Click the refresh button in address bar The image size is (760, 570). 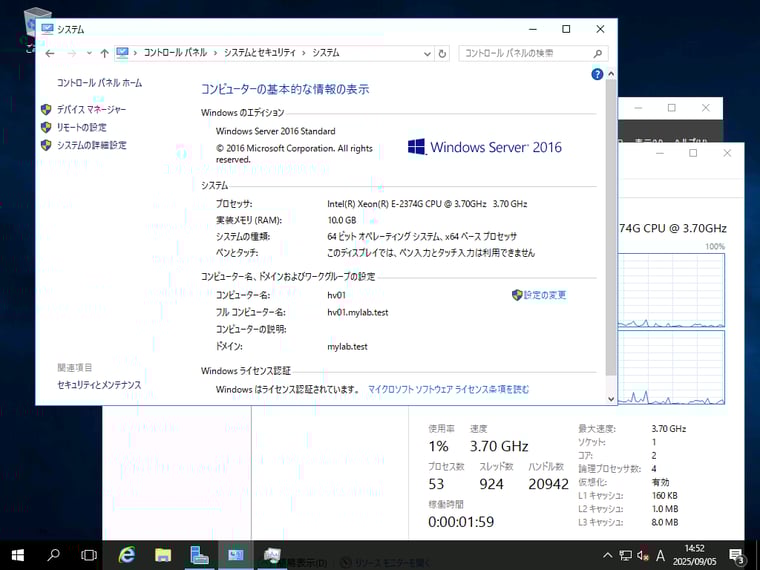click(x=443, y=53)
